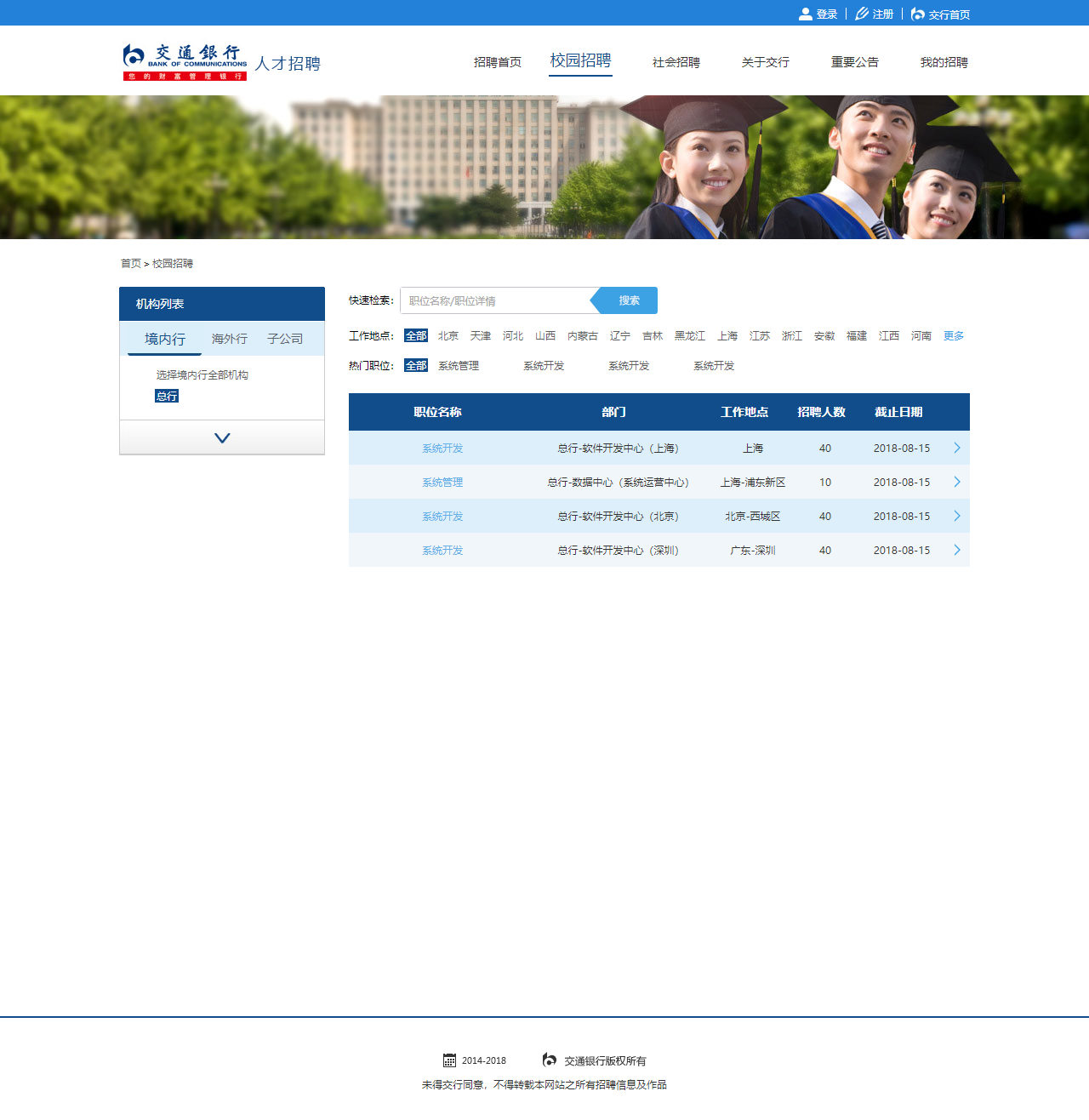Filter work location by 浙江
This screenshot has height=1120, width=1089.
[792, 336]
